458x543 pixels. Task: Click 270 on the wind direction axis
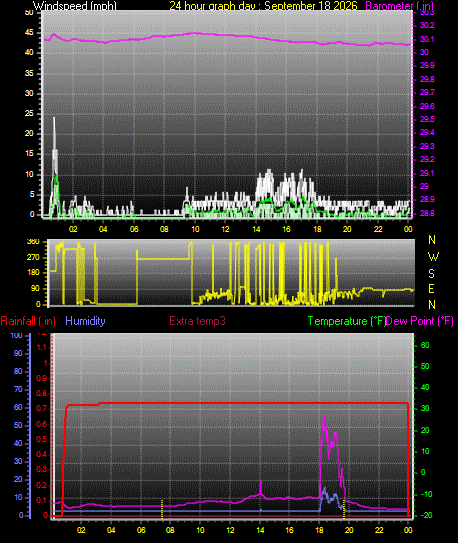(x=33, y=257)
